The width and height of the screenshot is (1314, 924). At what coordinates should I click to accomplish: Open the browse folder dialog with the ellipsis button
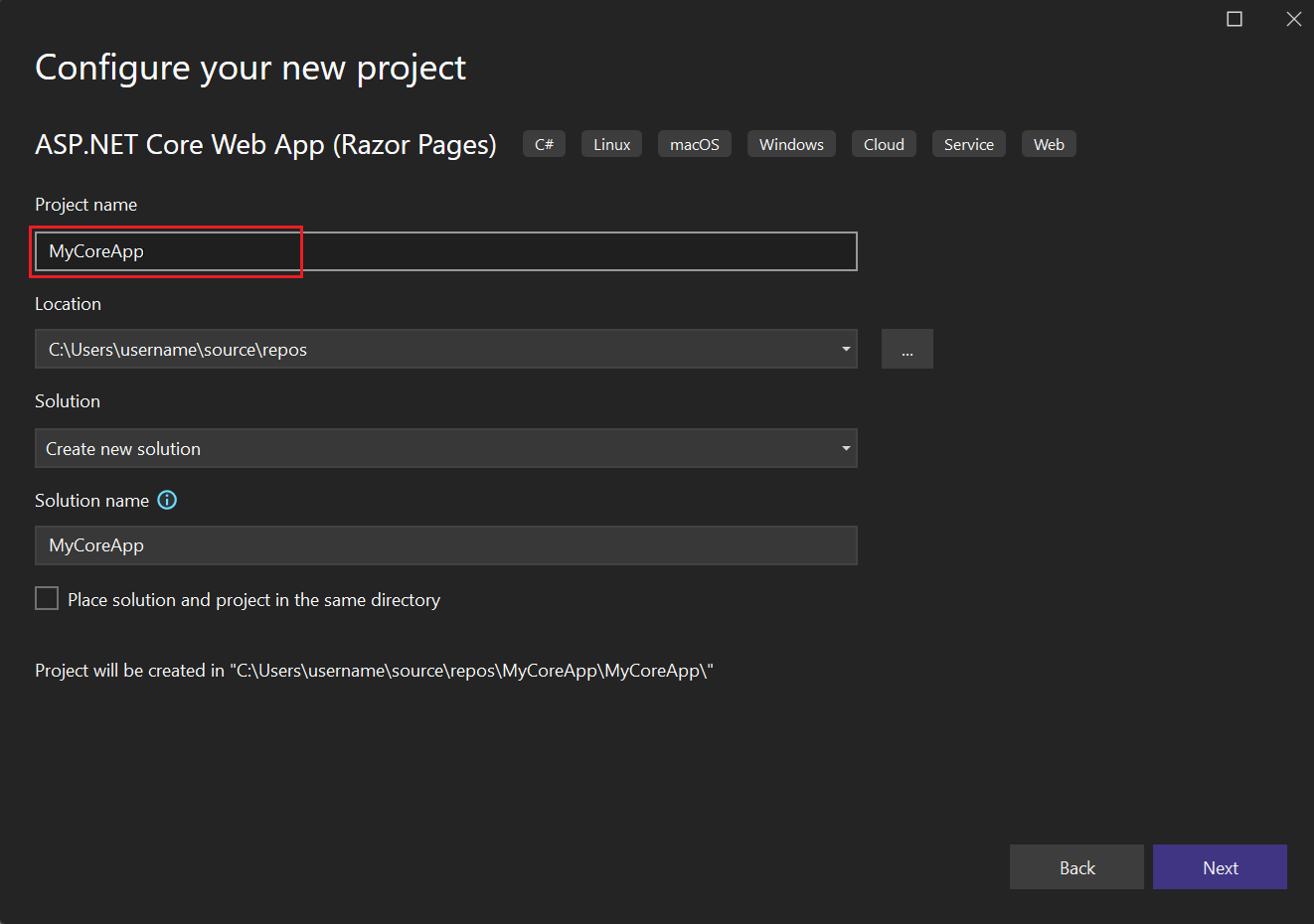(906, 349)
